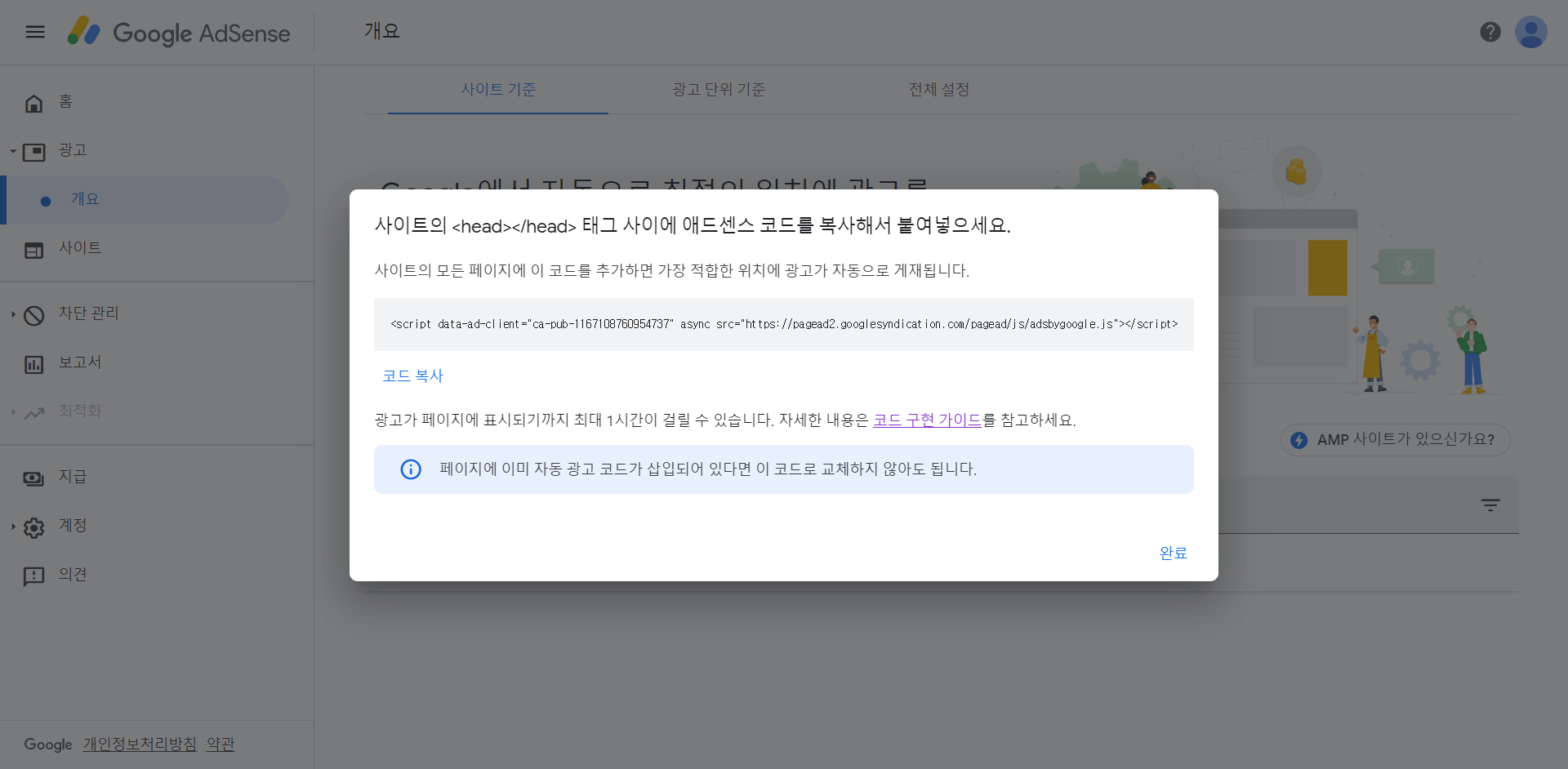Collapse the 광고 section arrow
This screenshot has width=1568, height=769.
coord(13,151)
